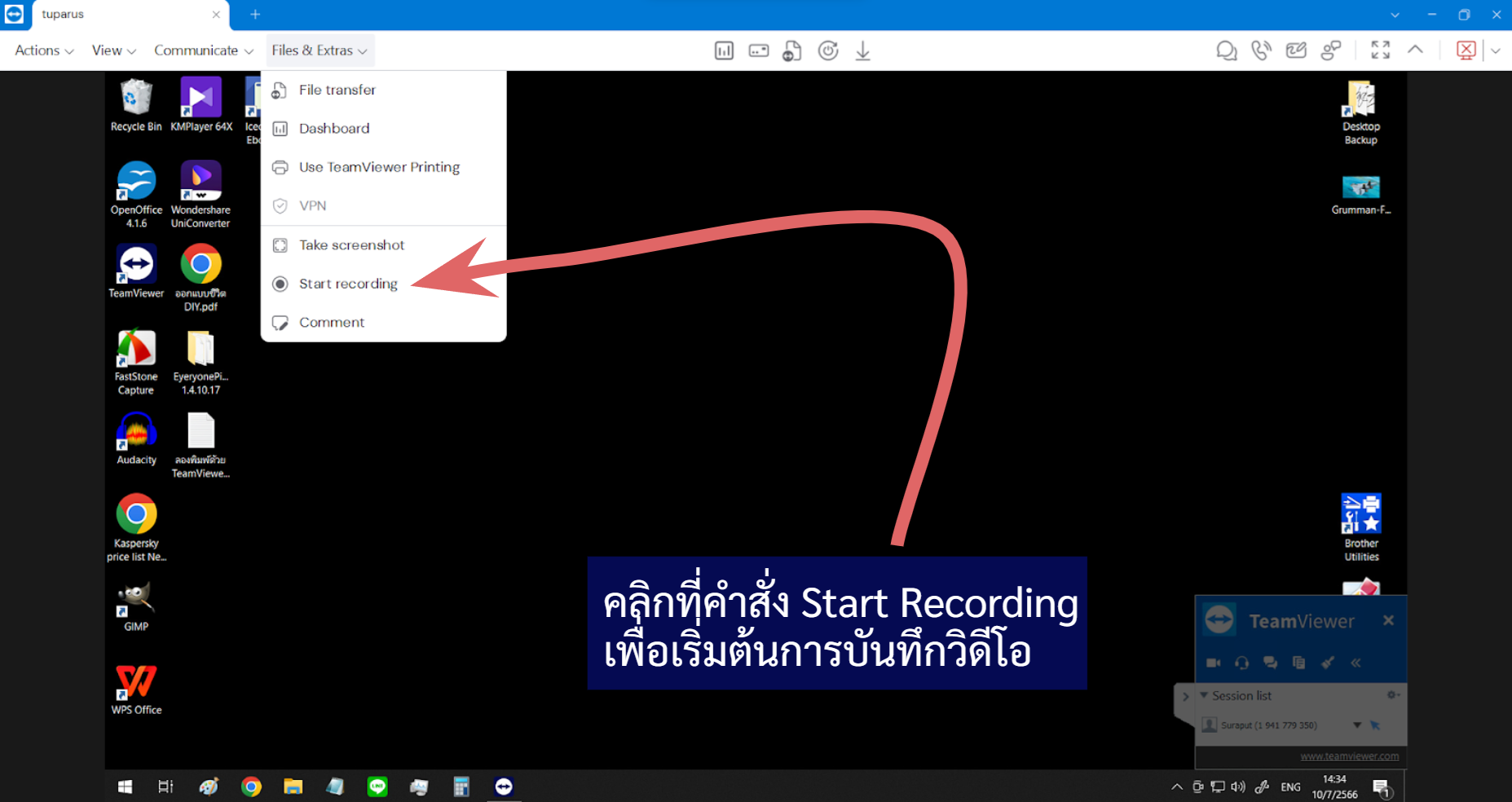The height and width of the screenshot is (802, 1512).
Task: Click the file transfer toolbar icon
Action: click(791, 51)
